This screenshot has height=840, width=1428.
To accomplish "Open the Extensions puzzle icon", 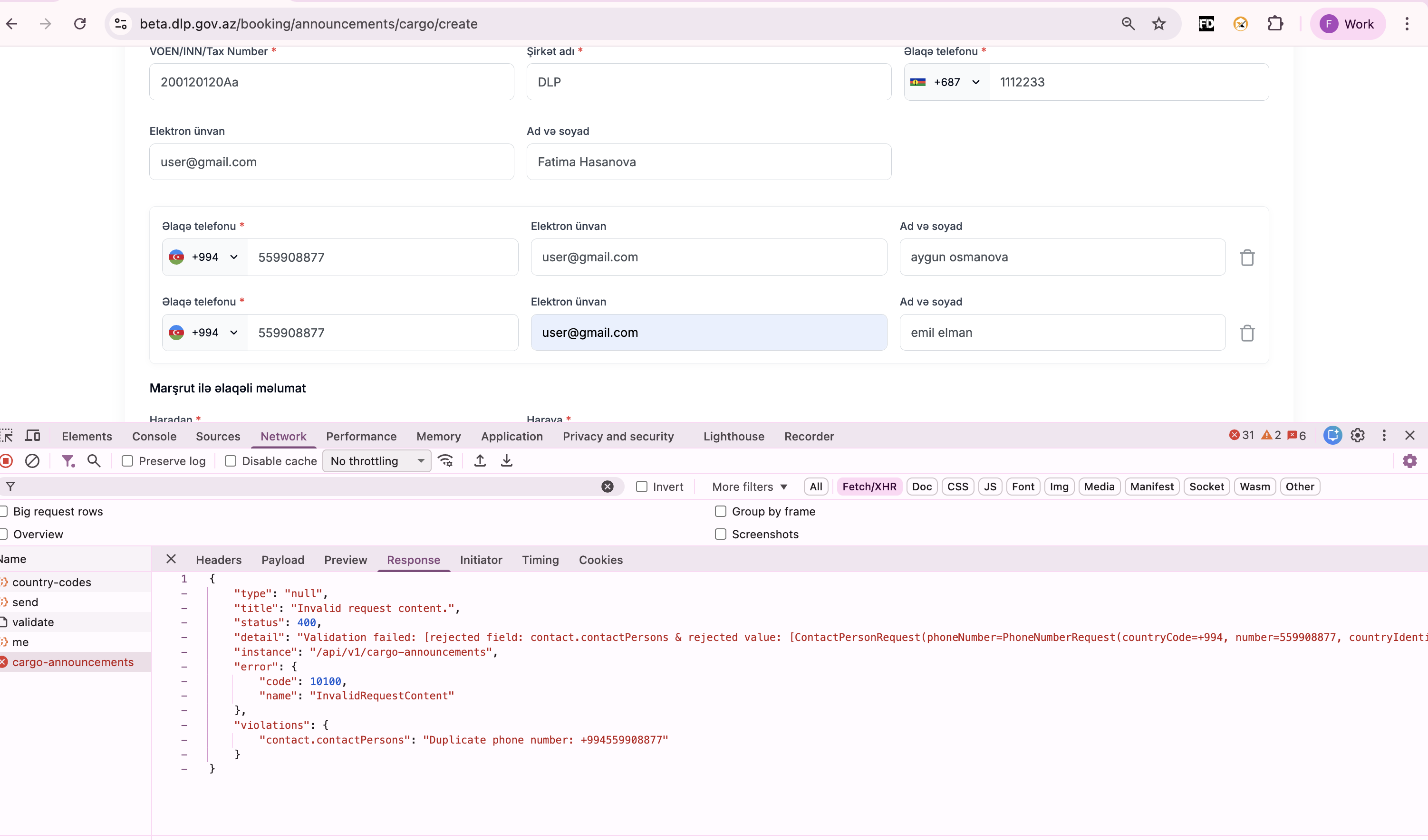I will point(1275,24).
